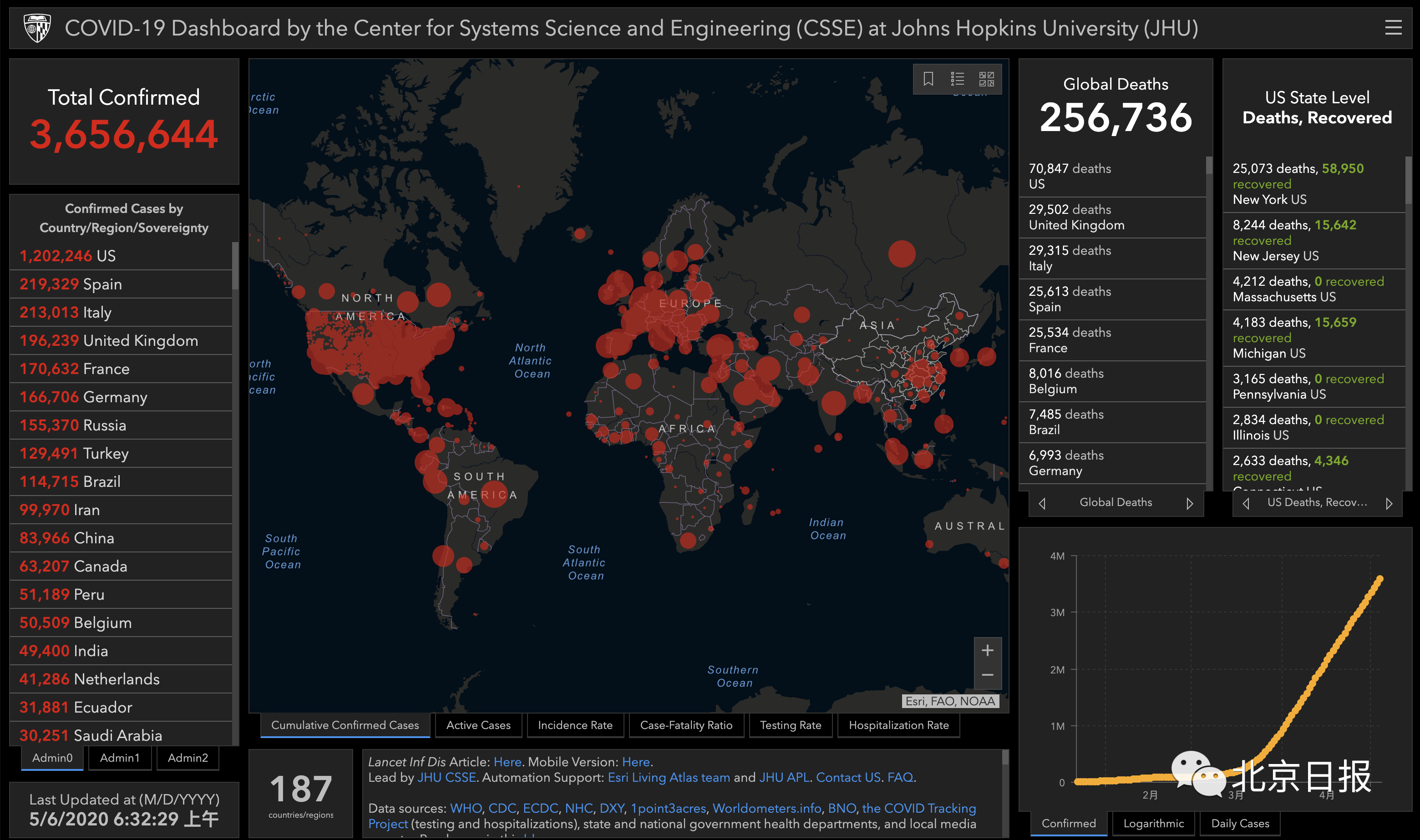Open the 1point3acres data source link
This screenshot has width=1420, height=840.
(669, 808)
